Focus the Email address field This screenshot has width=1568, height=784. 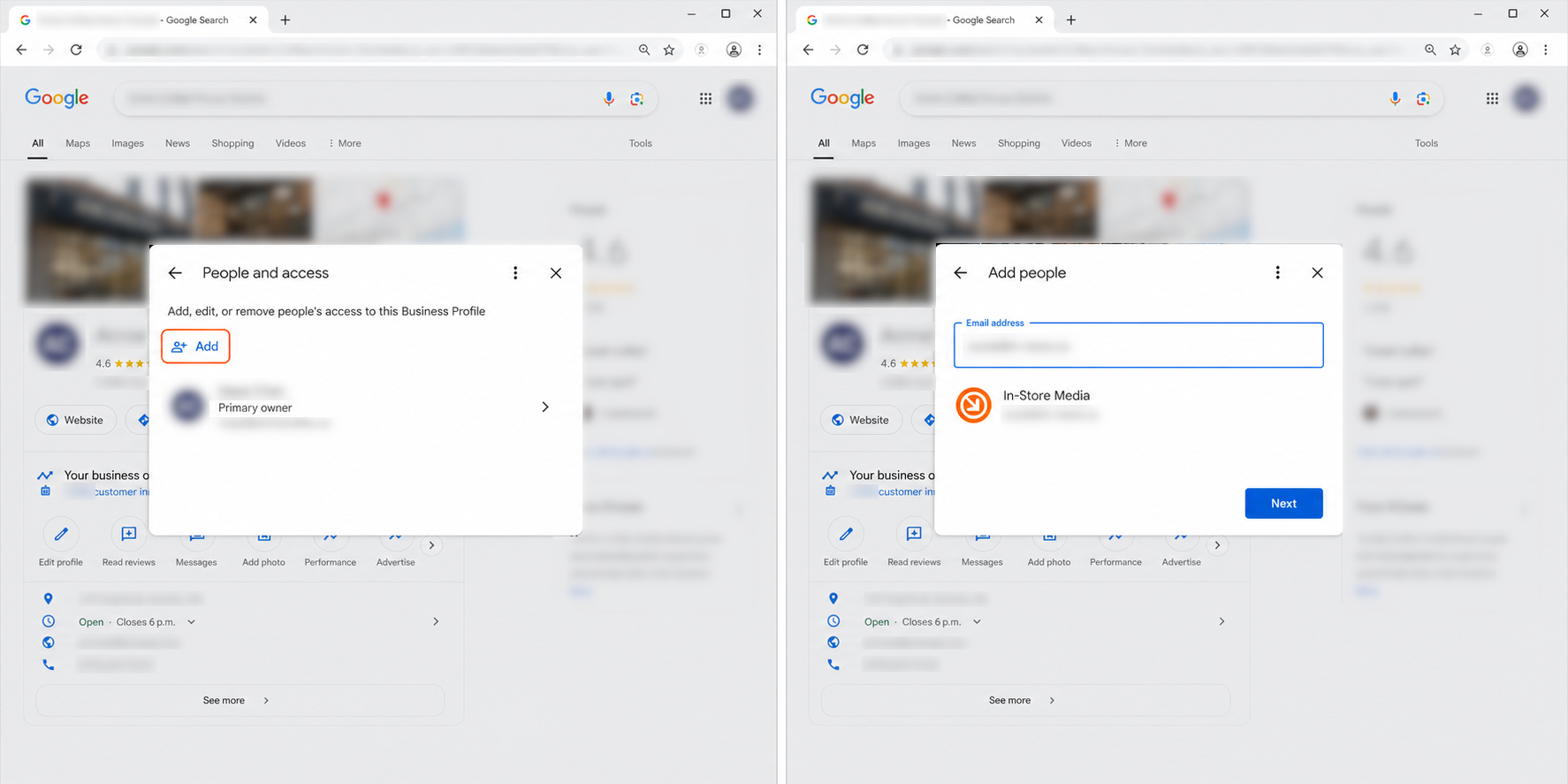tap(1138, 345)
